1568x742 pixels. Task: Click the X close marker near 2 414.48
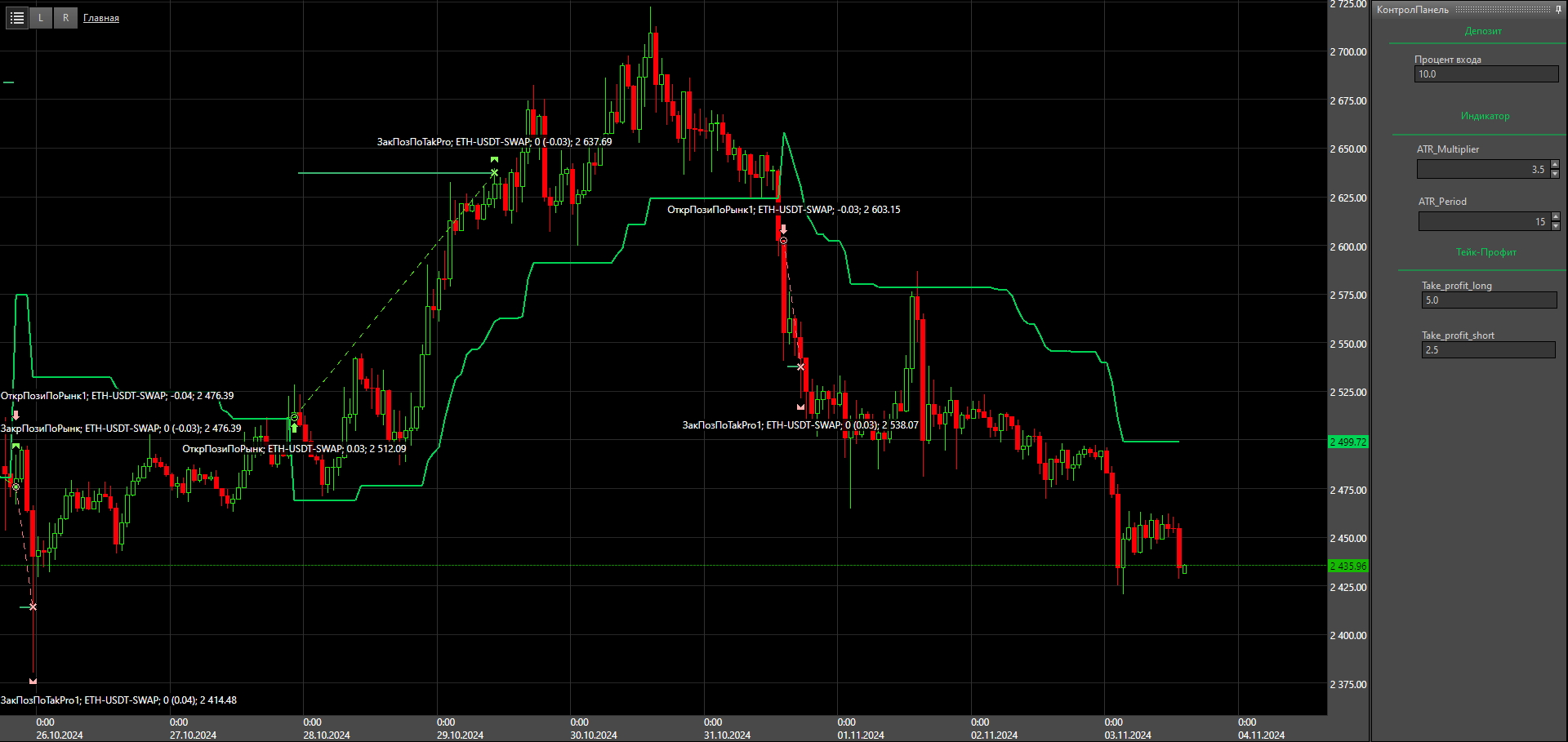[x=33, y=606]
